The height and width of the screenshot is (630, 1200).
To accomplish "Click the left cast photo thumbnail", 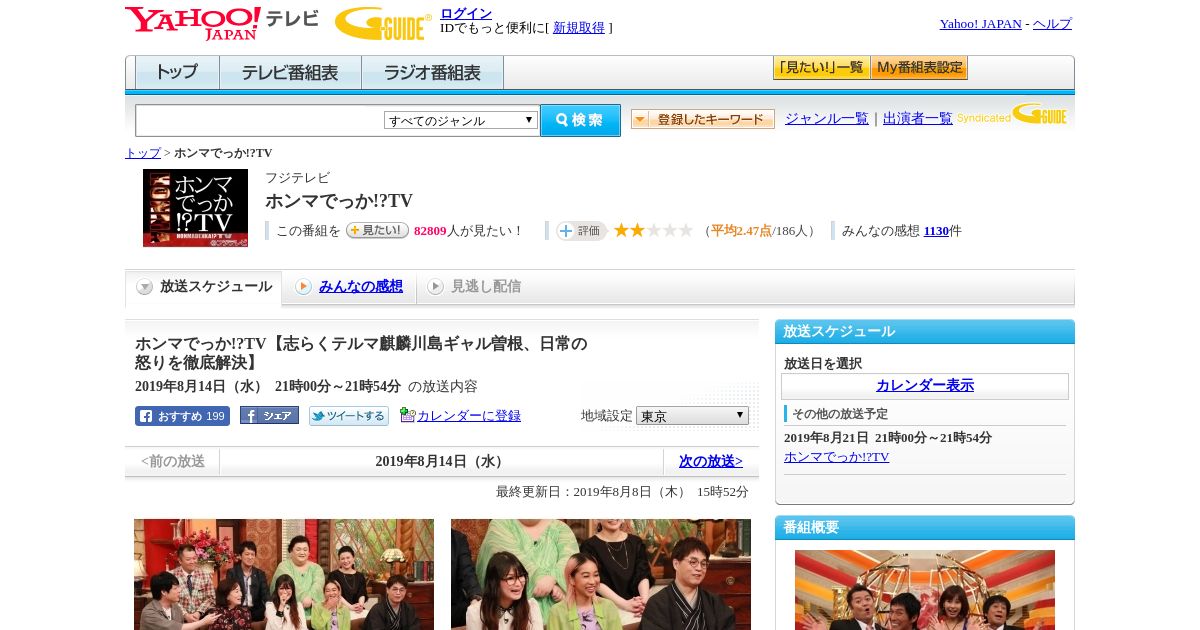I will pos(284,574).
